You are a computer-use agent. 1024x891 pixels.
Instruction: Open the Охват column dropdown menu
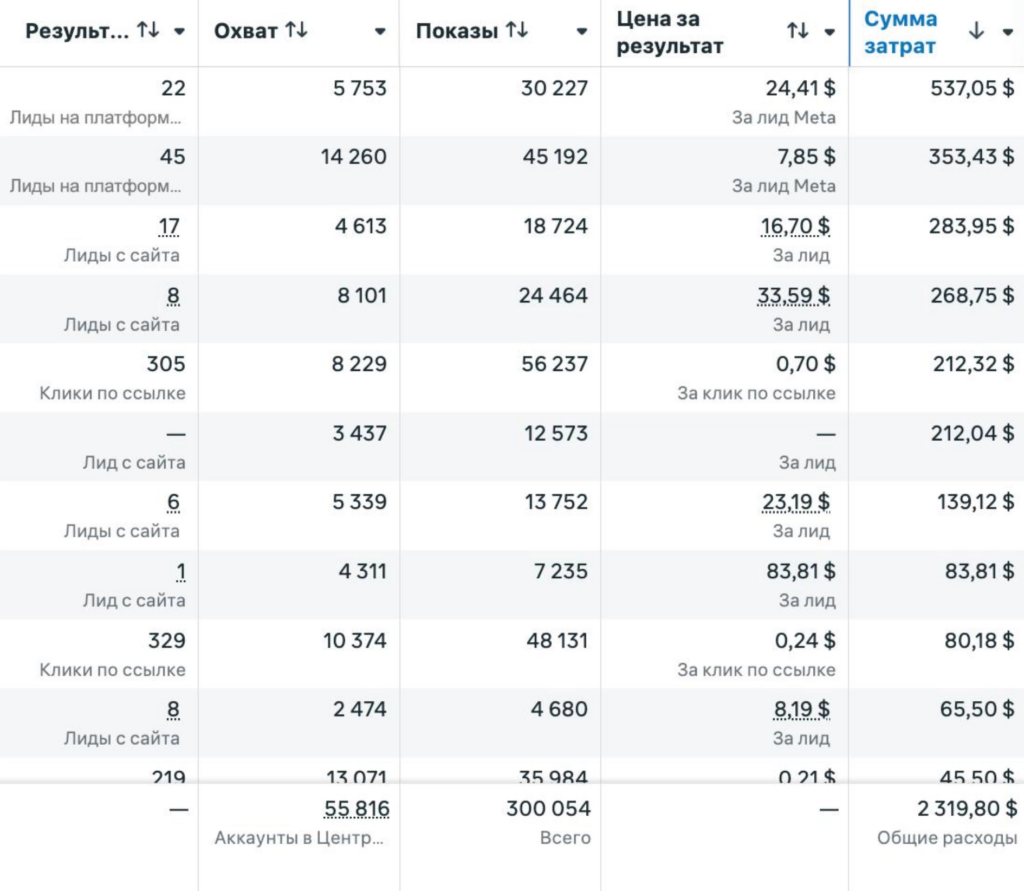click(x=380, y=32)
